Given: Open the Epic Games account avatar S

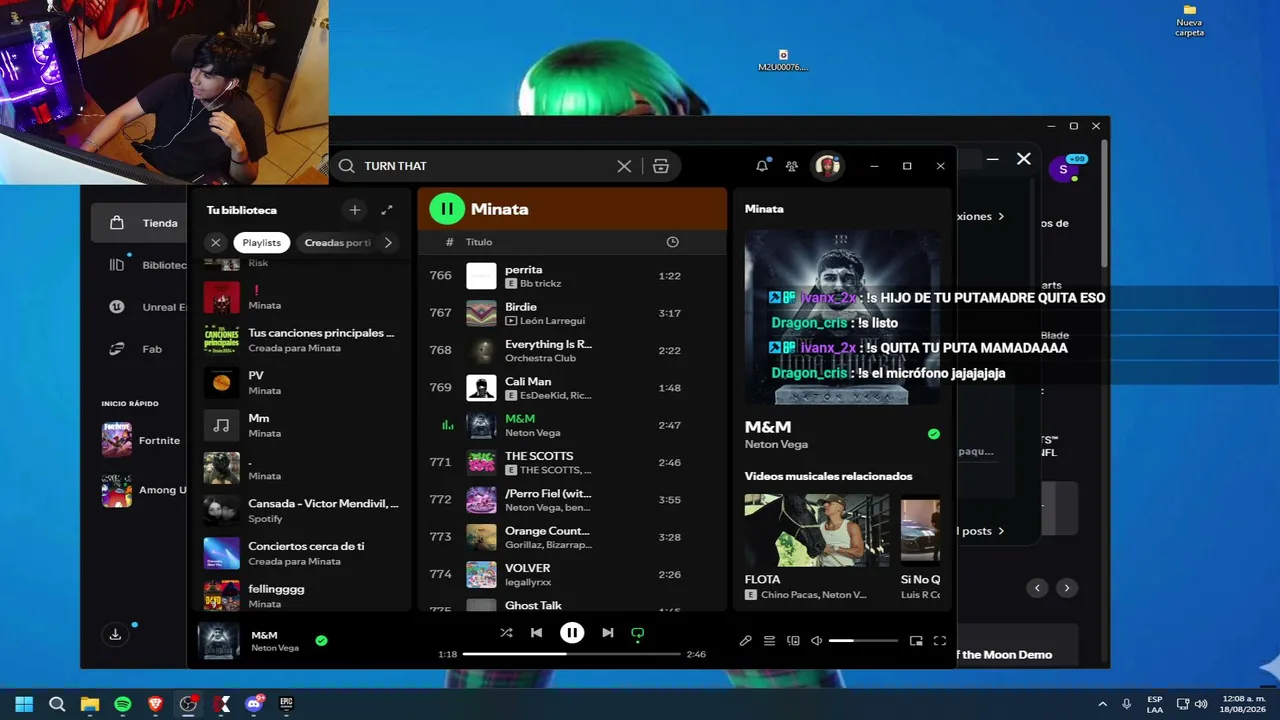Looking at the screenshot, I should 1063,169.
